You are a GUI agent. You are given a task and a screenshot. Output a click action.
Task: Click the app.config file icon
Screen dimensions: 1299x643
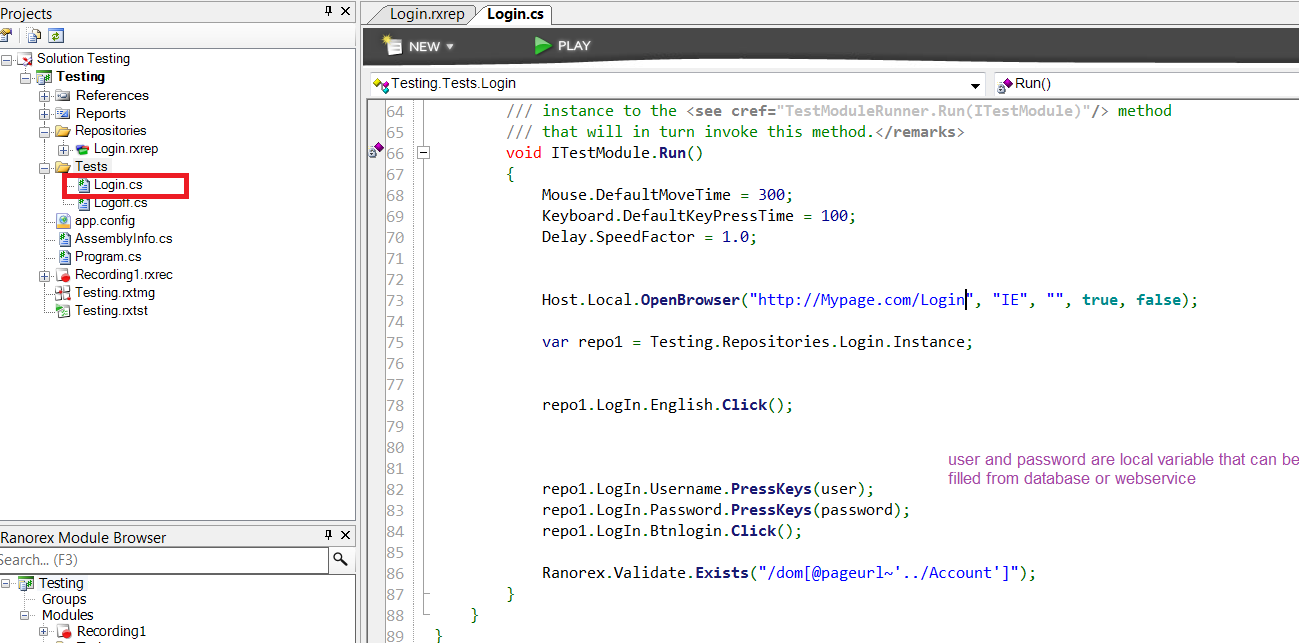(x=64, y=221)
